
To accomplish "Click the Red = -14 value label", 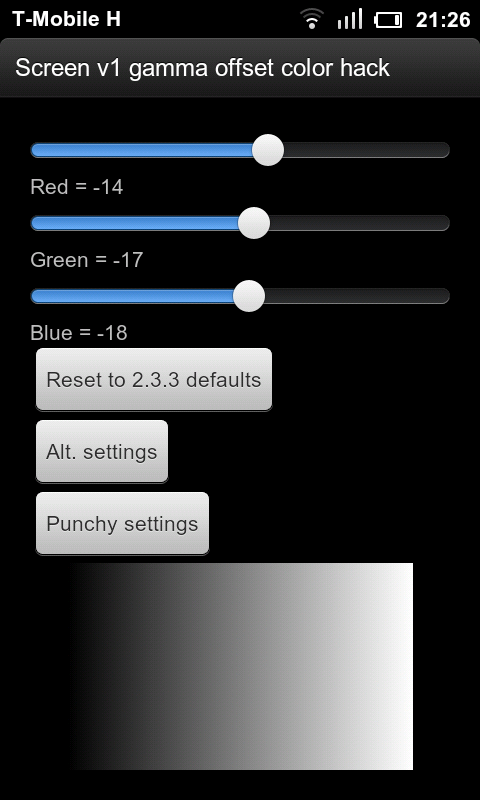I will click(x=77, y=187).
